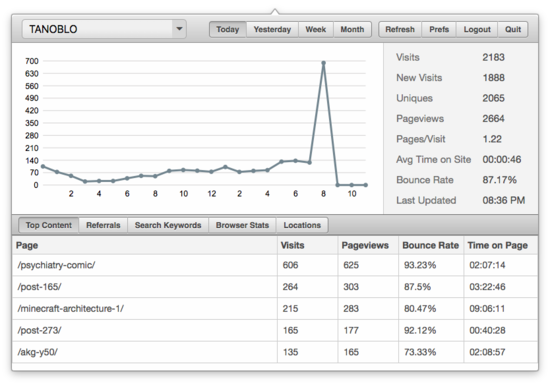
Task: Open the Locations tab
Action: point(302,225)
